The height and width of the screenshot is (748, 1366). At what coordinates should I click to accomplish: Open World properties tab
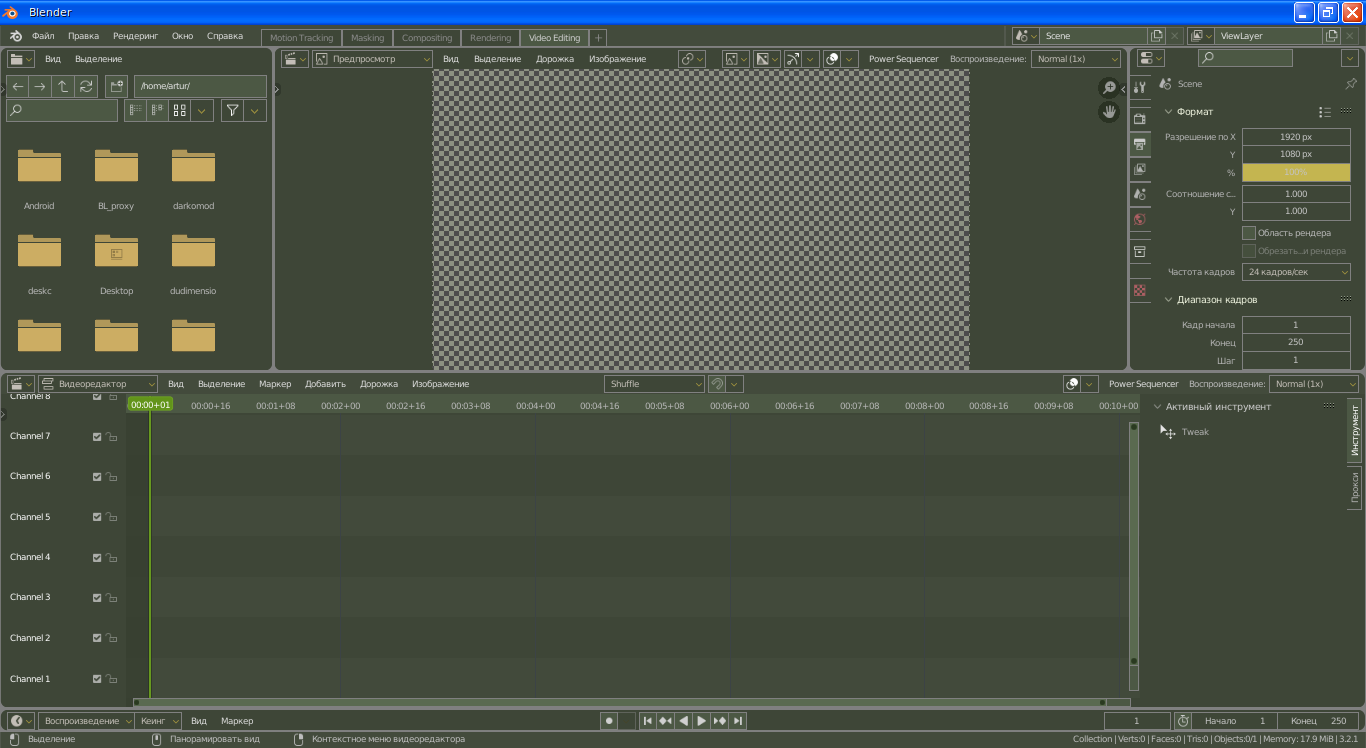1140,219
